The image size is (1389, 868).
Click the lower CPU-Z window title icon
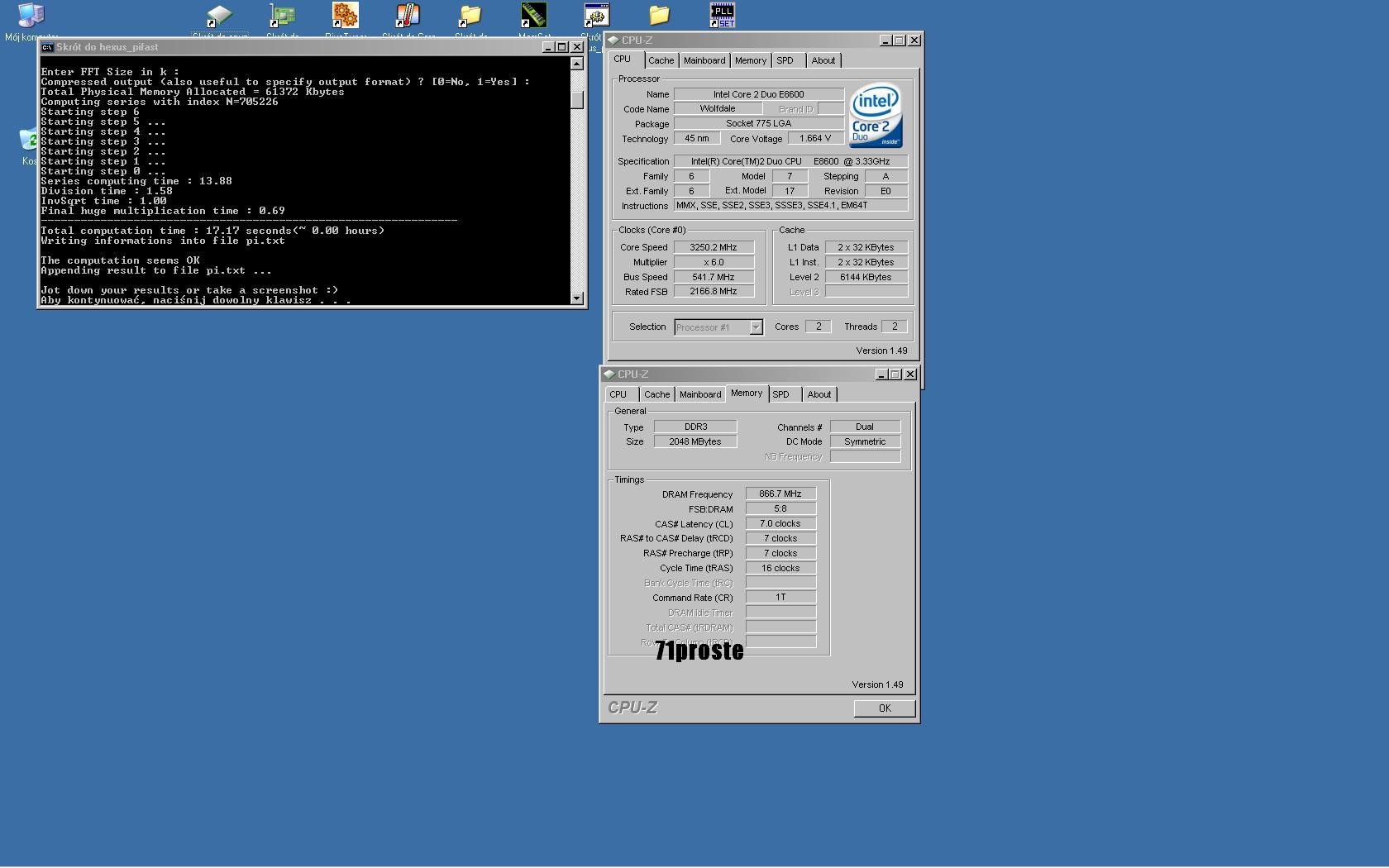(x=609, y=374)
